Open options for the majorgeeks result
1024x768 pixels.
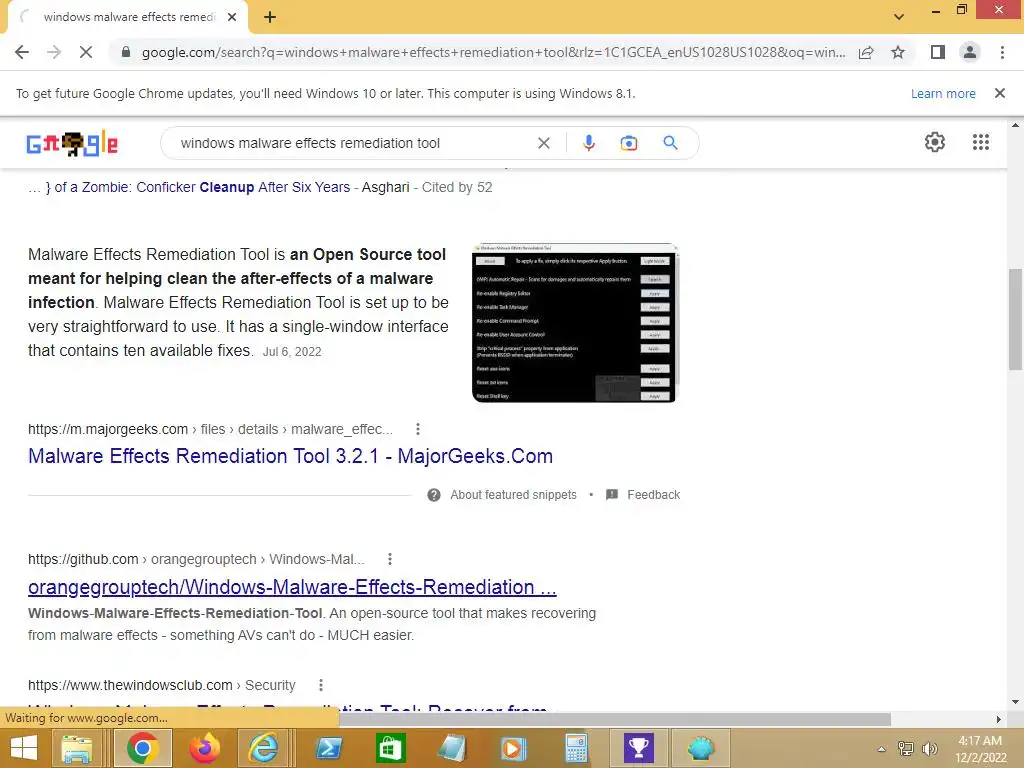[x=417, y=429]
